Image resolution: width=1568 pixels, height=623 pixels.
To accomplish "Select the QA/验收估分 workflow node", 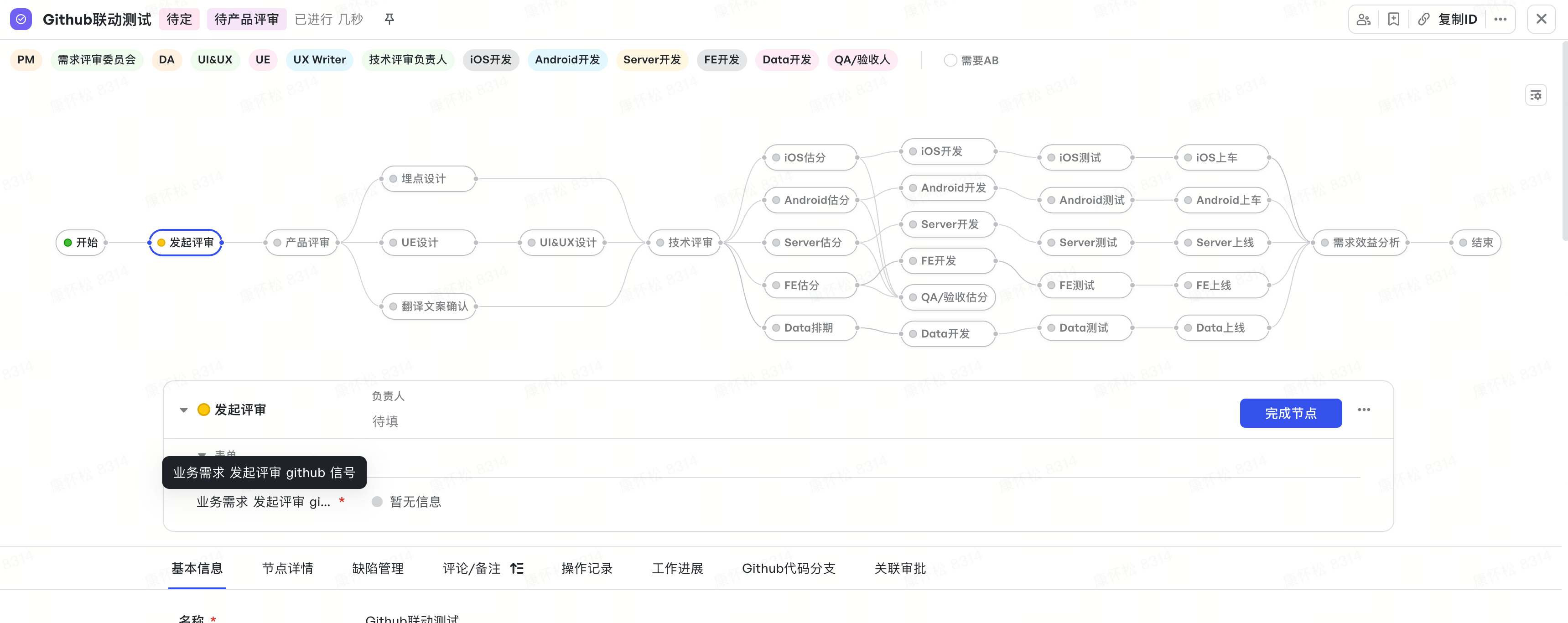I will click(x=948, y=297).
